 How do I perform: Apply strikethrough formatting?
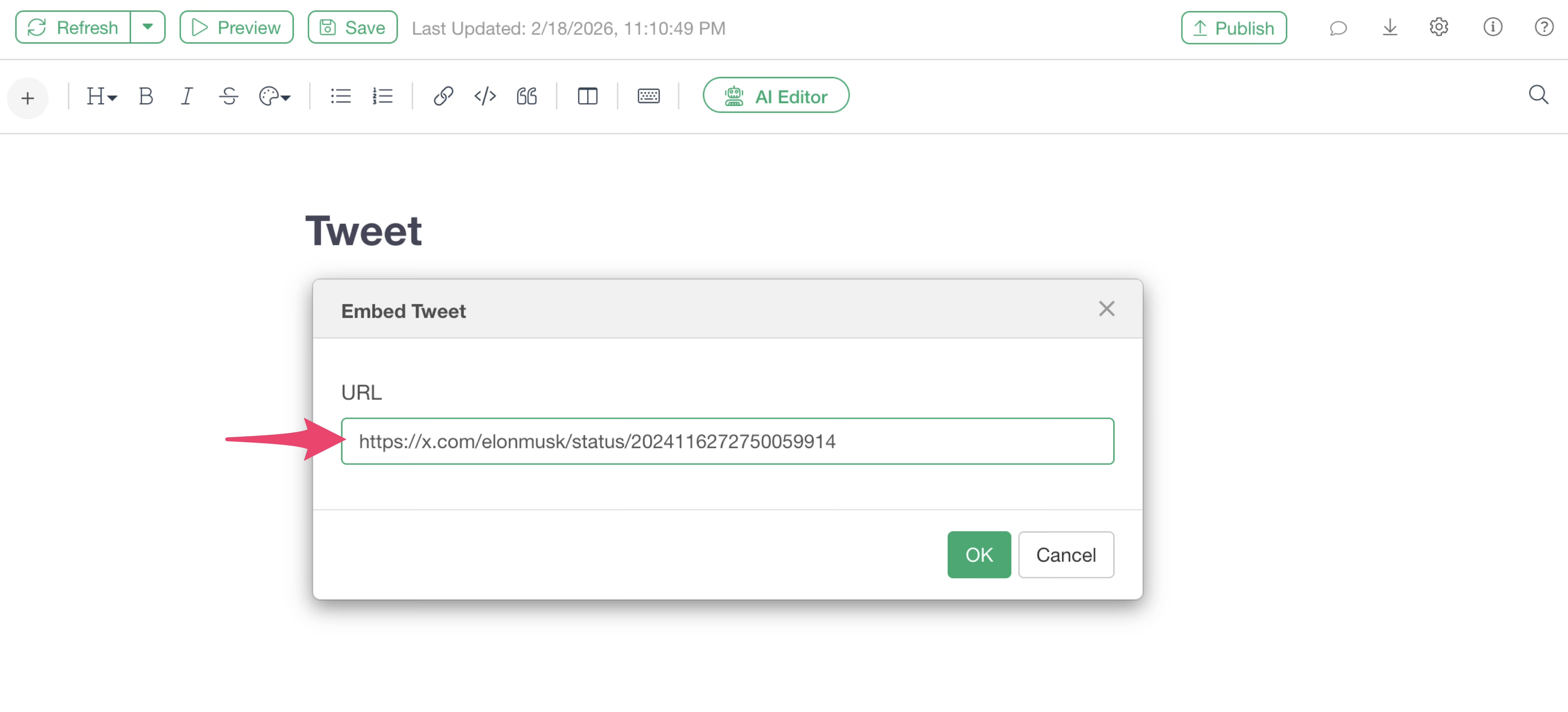[228, 96]
